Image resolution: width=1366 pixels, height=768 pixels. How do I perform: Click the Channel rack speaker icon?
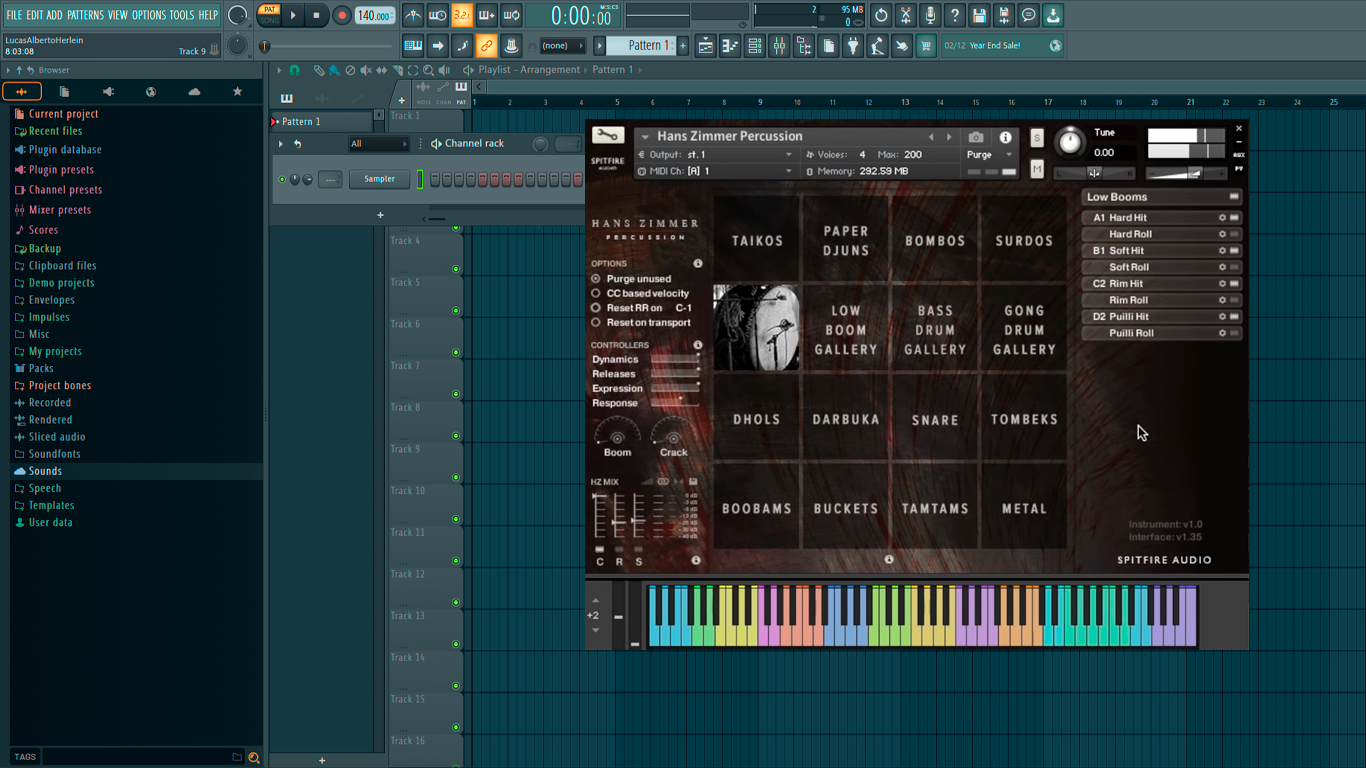[436, 144]
